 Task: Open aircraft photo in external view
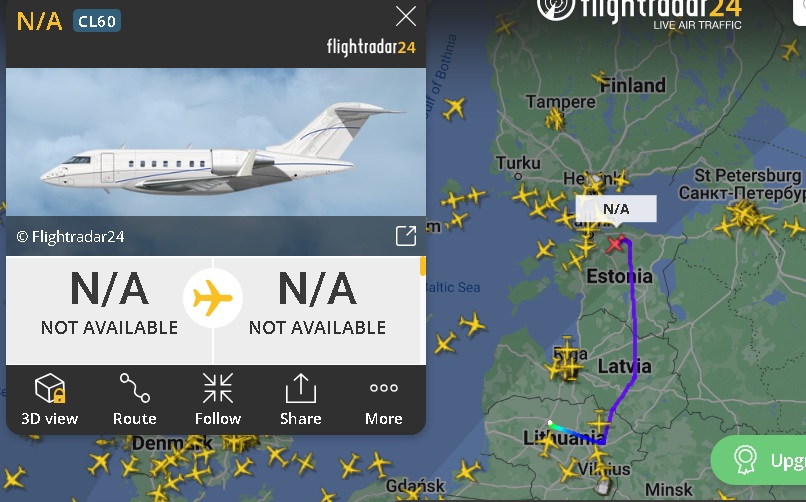(x=406, y=236)
